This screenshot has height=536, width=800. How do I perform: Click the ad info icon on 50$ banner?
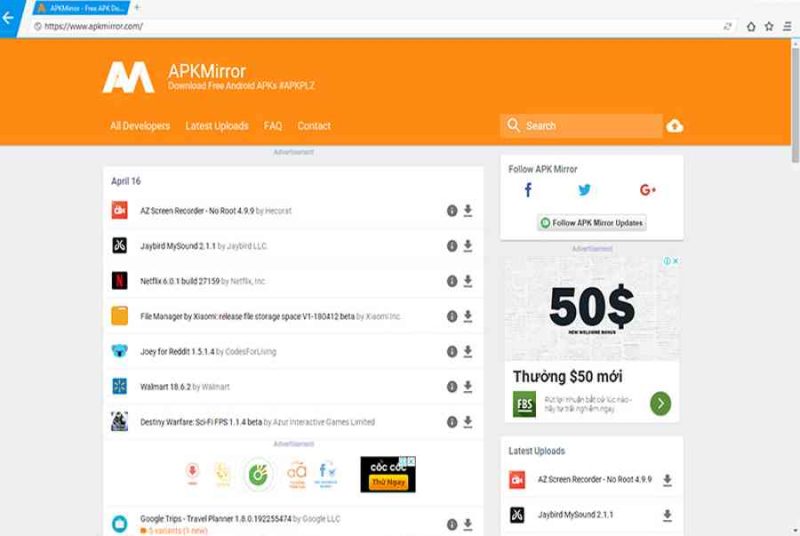tap(667, 261)
